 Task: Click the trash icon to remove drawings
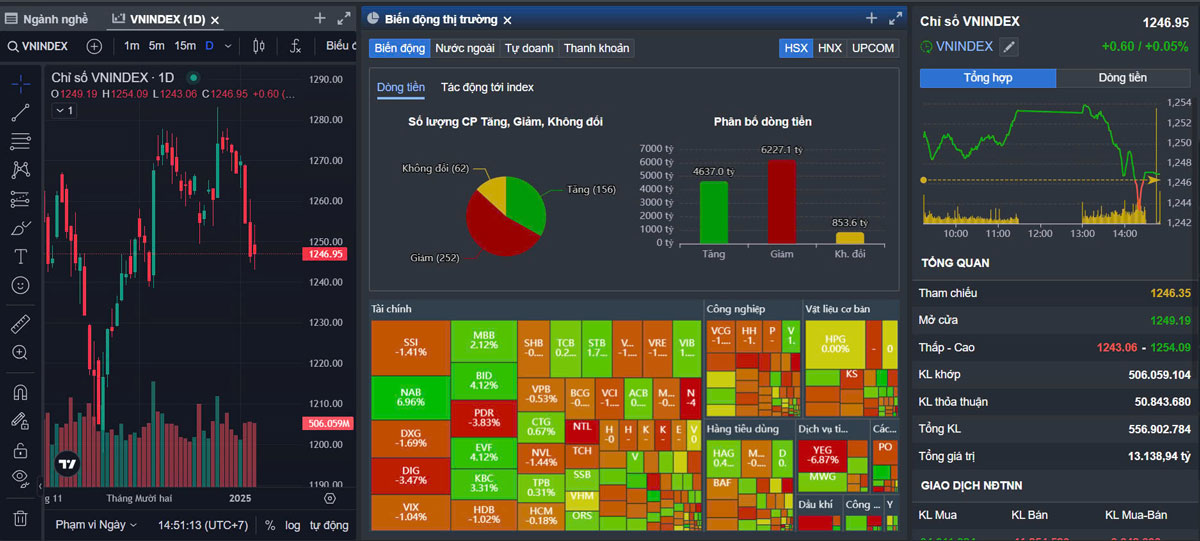tap(20, 518)
